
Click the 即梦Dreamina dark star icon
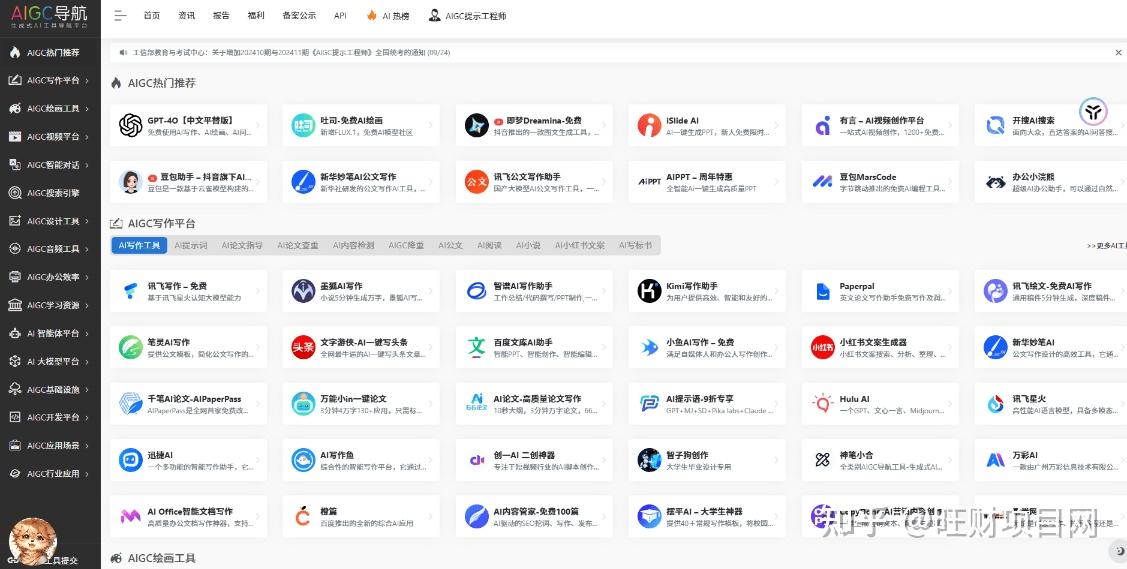(x=477, y=126)
